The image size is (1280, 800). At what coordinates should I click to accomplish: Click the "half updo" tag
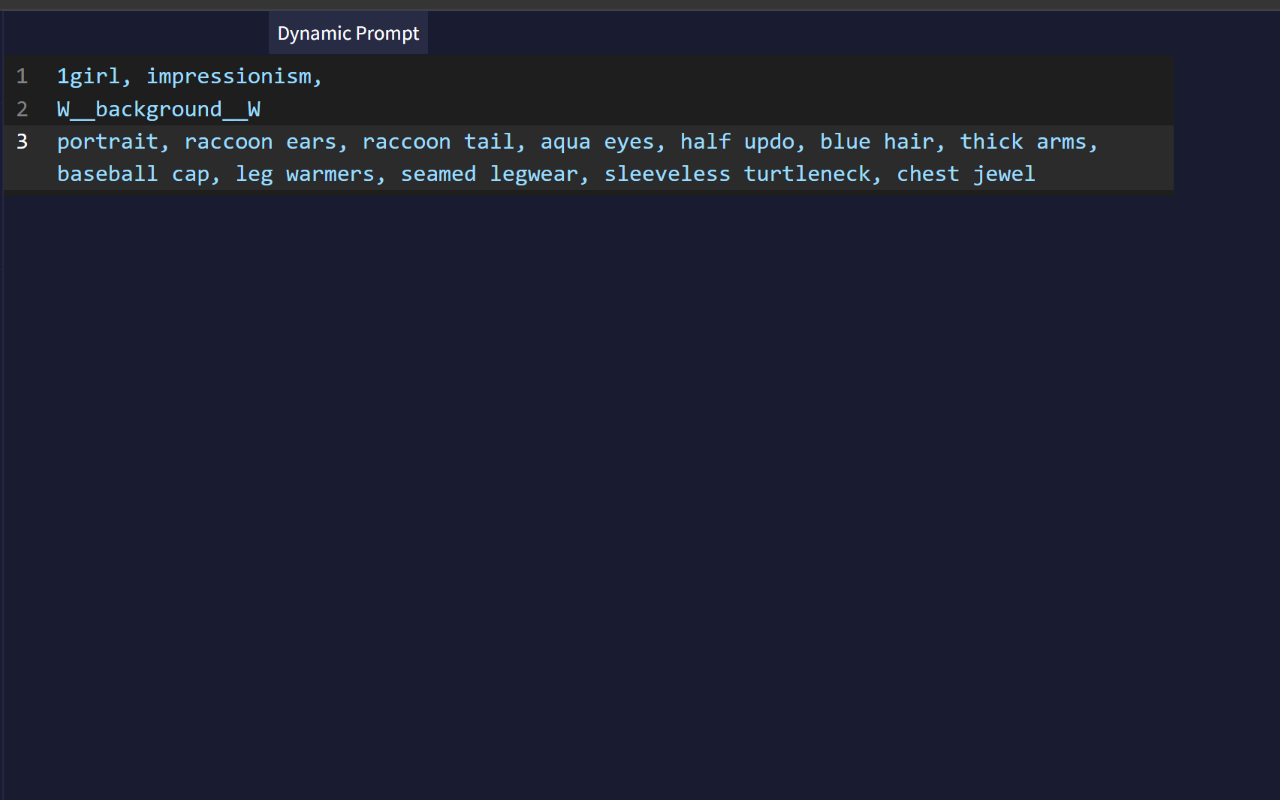click(737, 141)
